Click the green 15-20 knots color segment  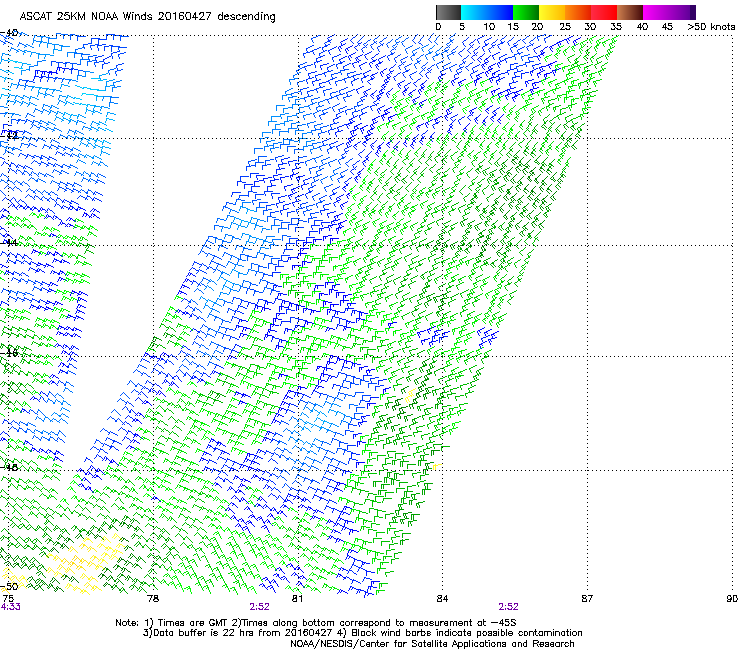(526, 12)
